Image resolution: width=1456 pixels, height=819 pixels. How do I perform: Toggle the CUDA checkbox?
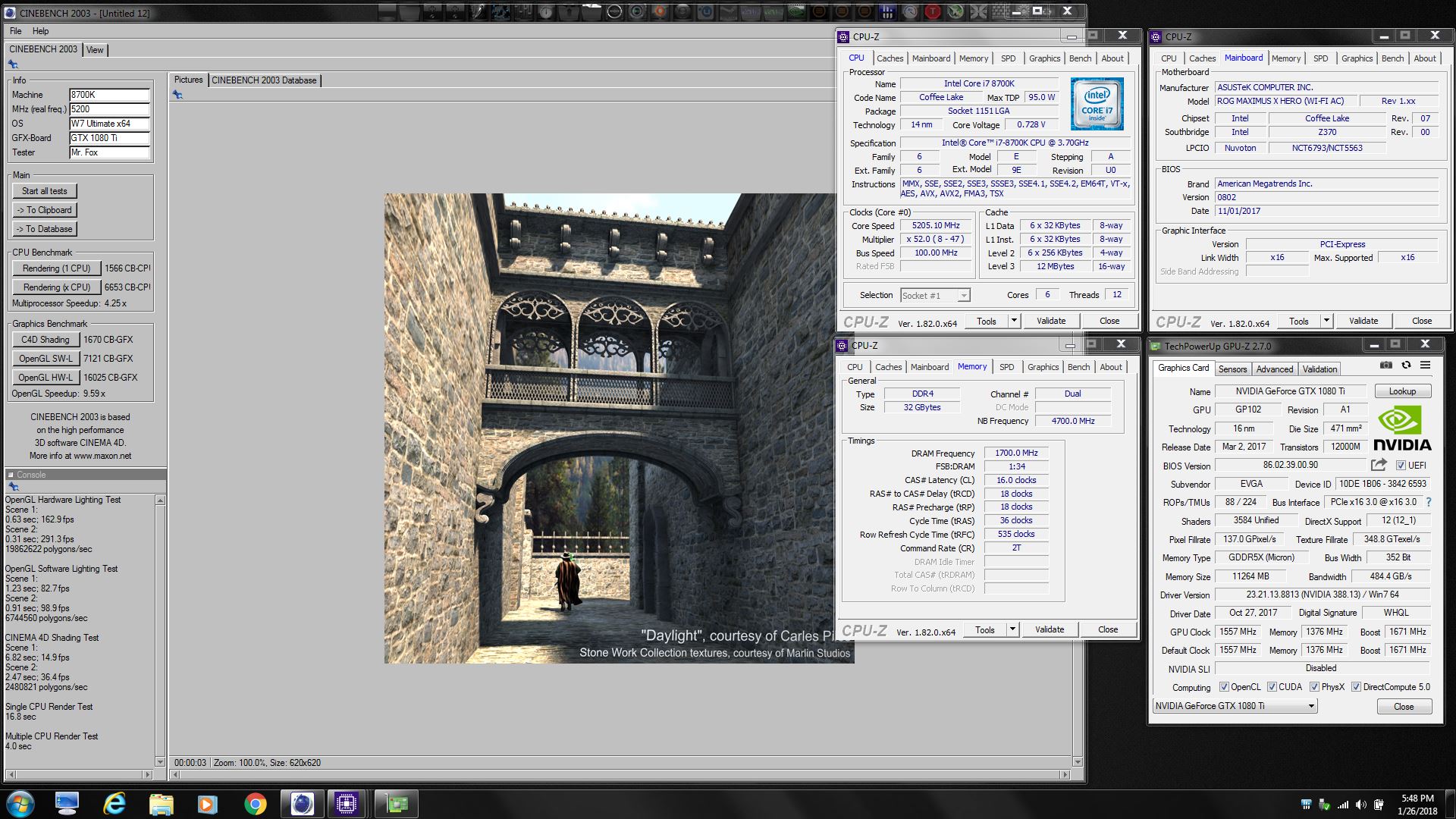(x=1272, y=687)
